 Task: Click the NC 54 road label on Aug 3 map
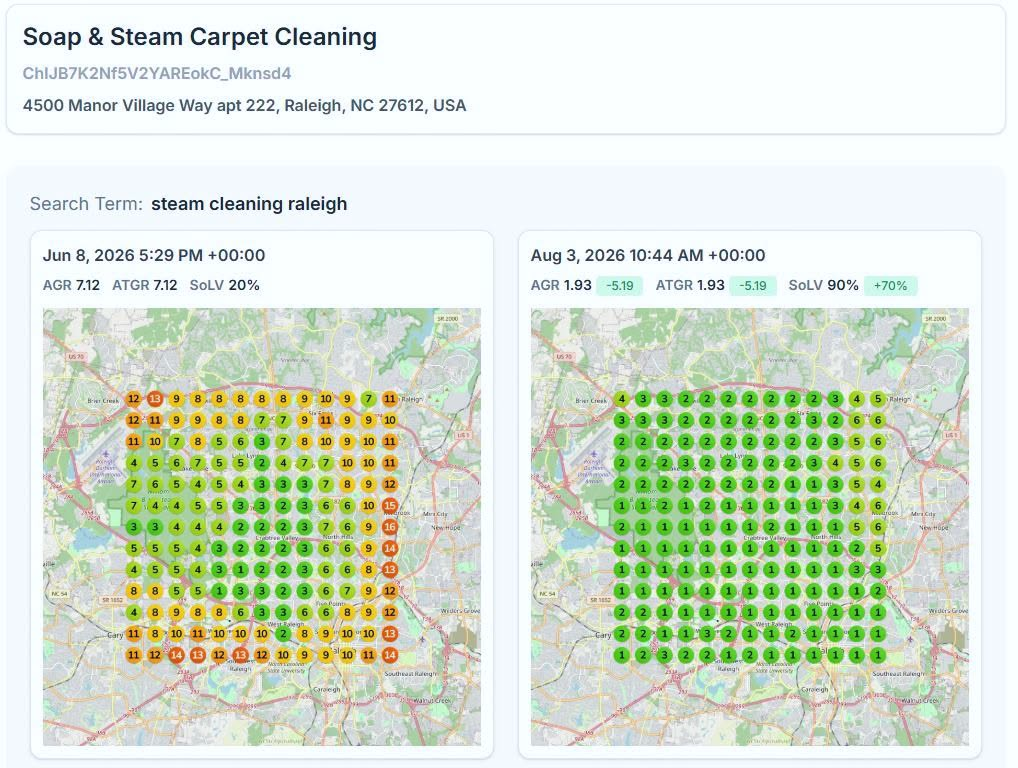(x=548, y=594)
